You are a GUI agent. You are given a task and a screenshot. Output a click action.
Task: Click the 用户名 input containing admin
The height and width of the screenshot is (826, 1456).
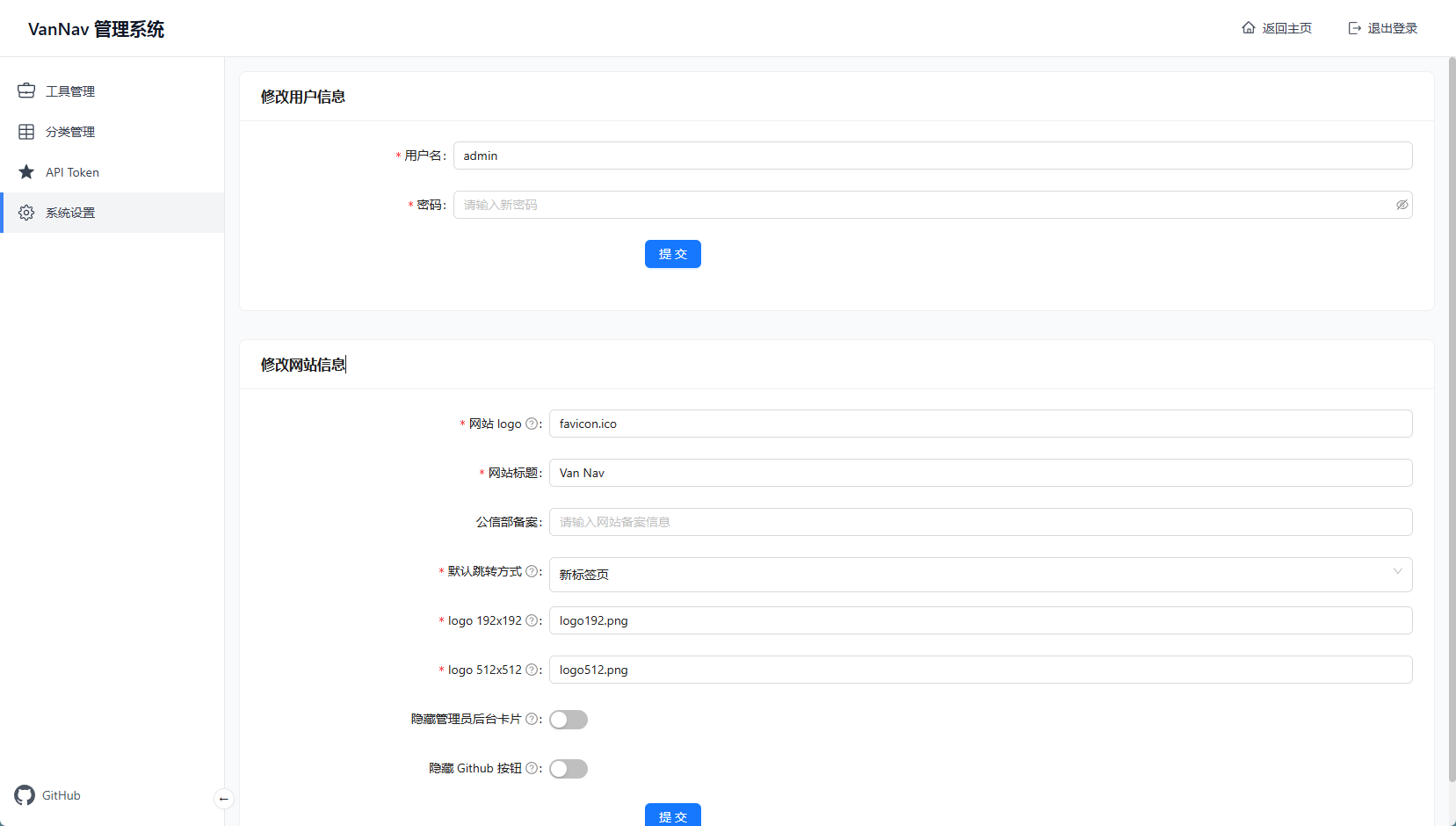click(x=933, y=156)
